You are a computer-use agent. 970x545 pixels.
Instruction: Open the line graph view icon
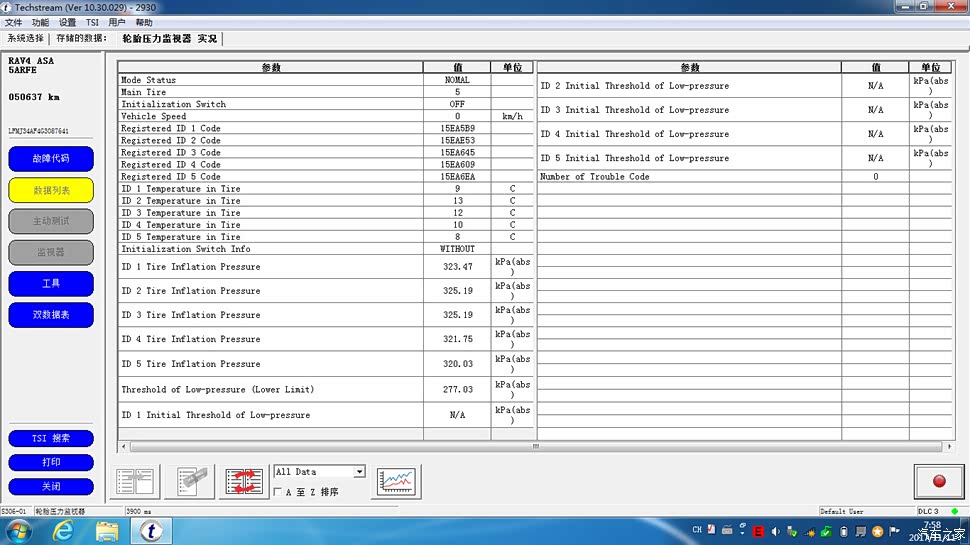pyautogui.click(x=397, y=481)
